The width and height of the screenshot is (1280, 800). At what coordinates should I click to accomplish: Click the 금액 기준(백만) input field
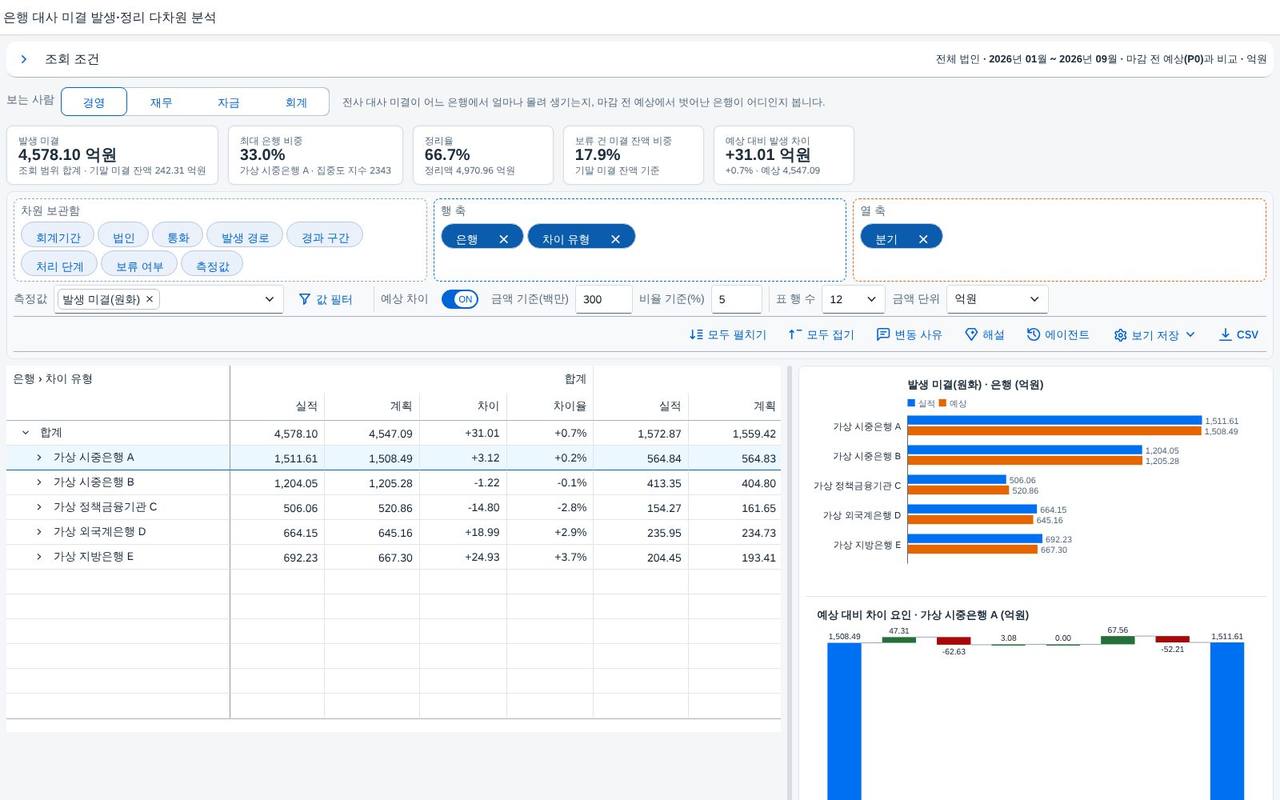click(604, 299)
